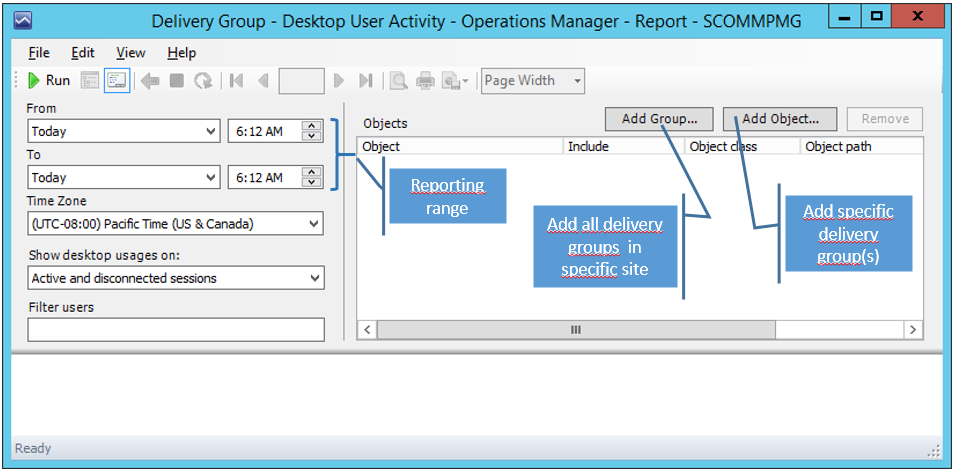This screenshot has width=954, height=471.
Task: Go to first page icon
Action: (x=237, y=81)
